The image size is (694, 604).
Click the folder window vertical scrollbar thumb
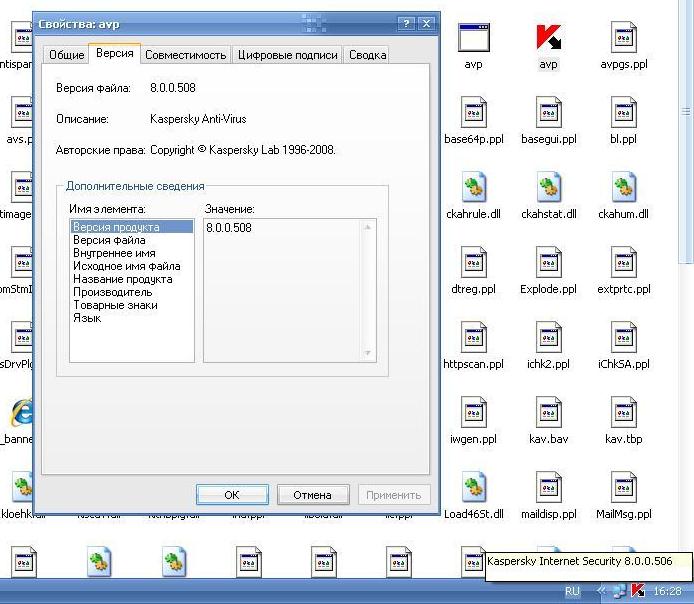686,133
